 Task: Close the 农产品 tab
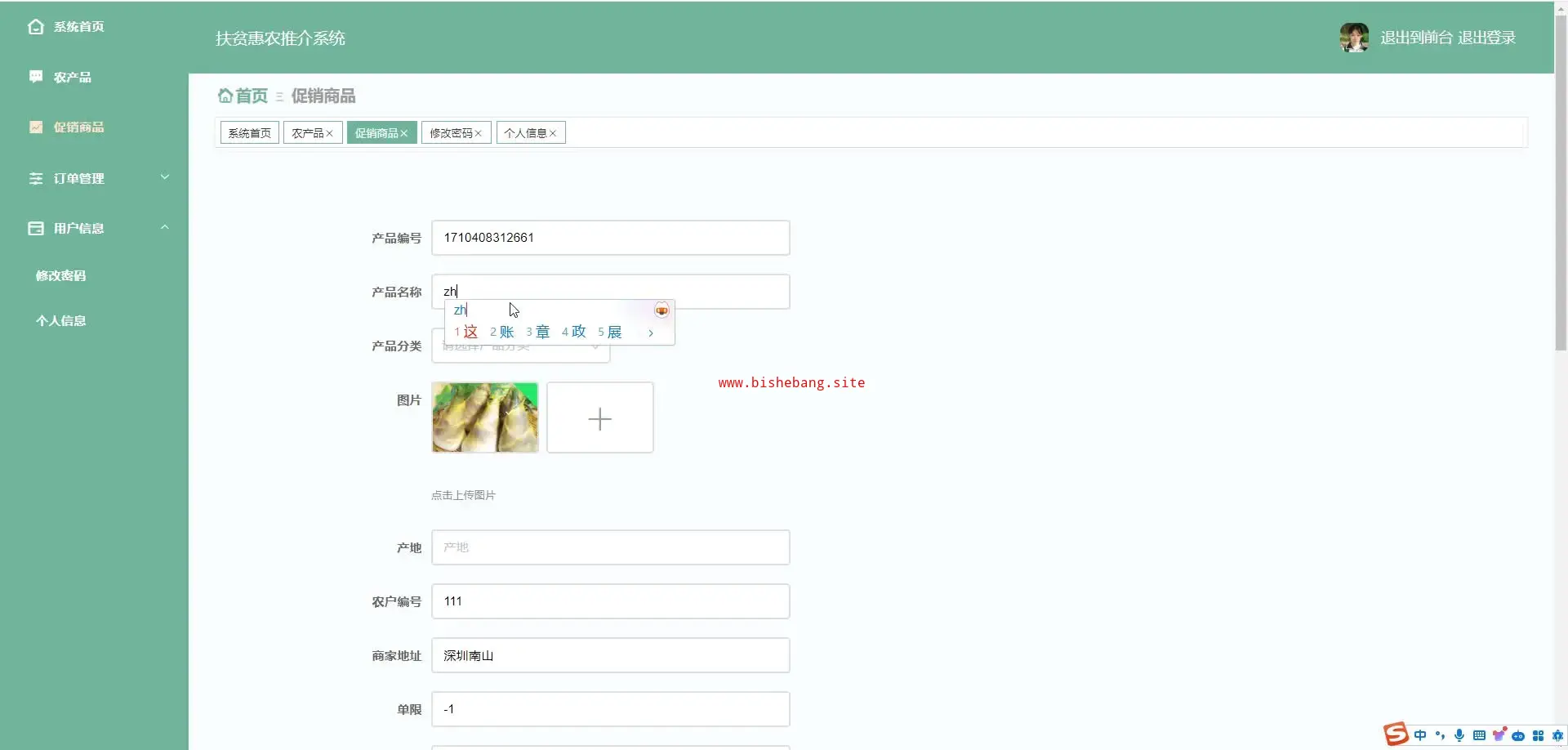[330, 133]
